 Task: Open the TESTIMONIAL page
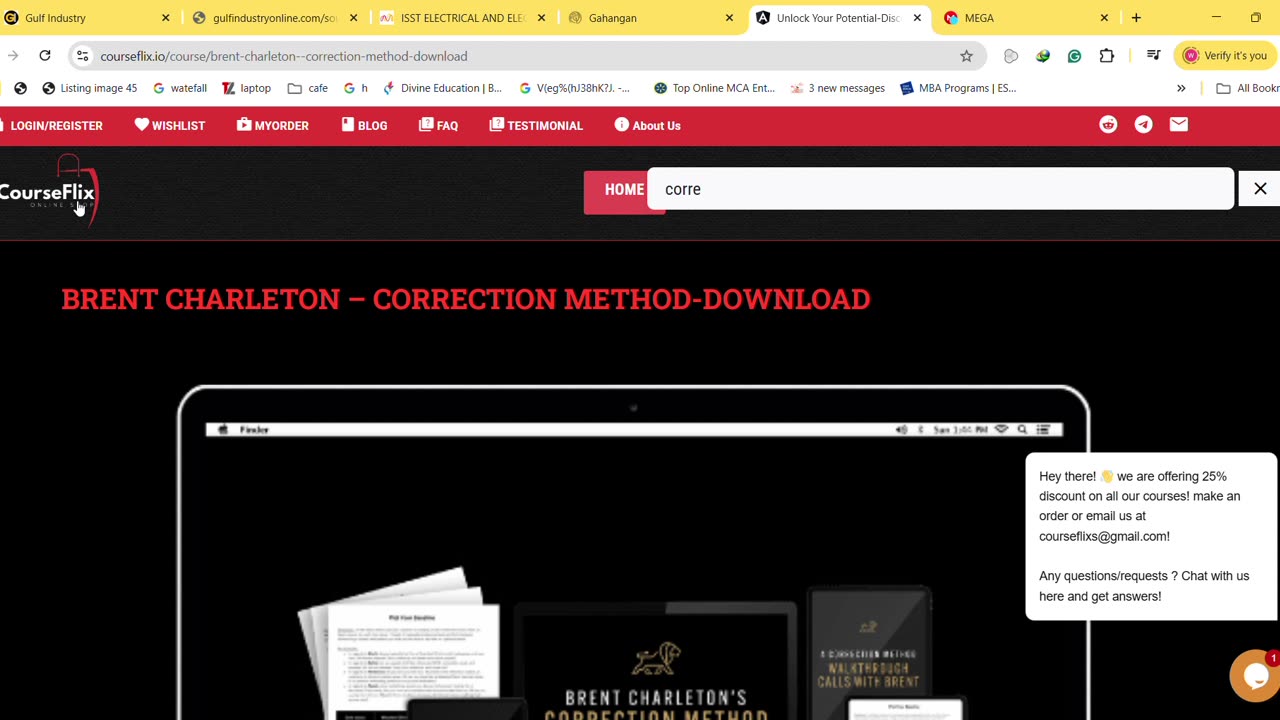click(536, 126)
